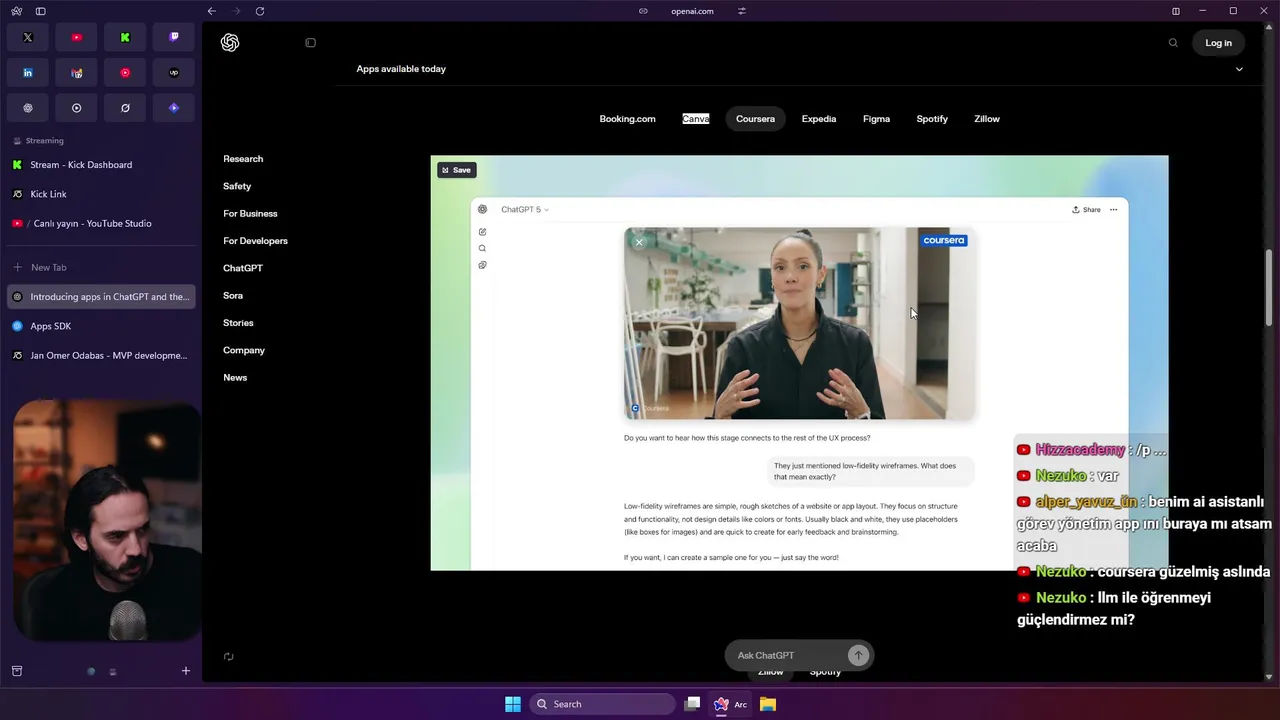
Task: Open the LinkedIn pinned favorite
Action: pyautogui.click(x=28, y=72)
